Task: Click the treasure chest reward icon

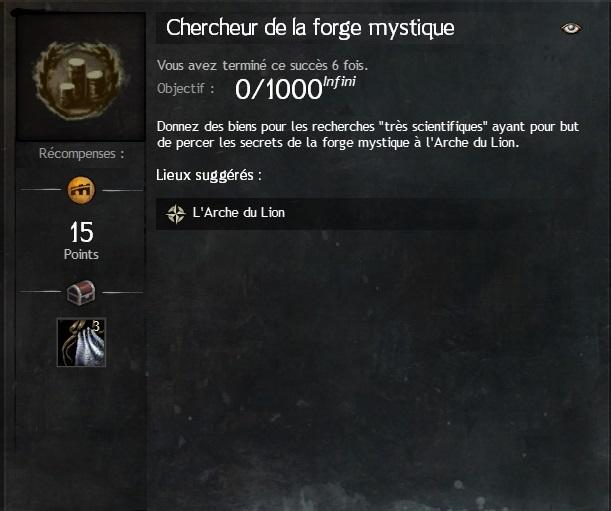Action: click(x=81, y=293)
